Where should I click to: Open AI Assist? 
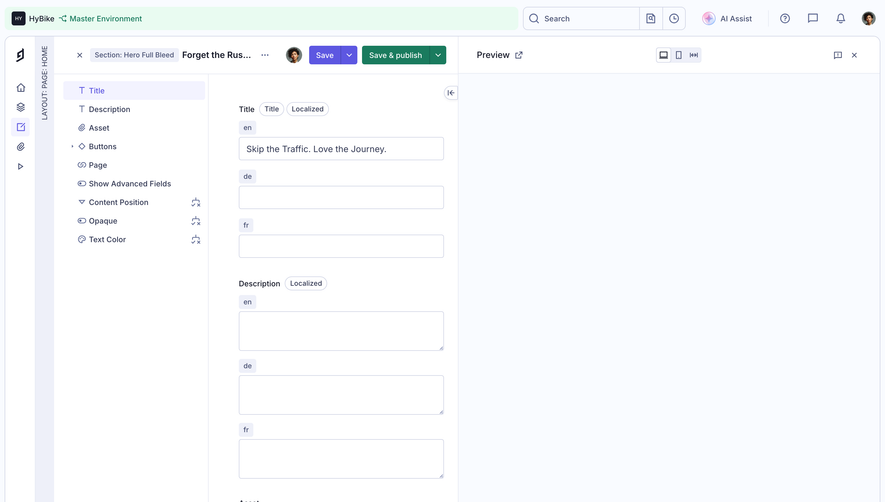click(x=727, y=19)
